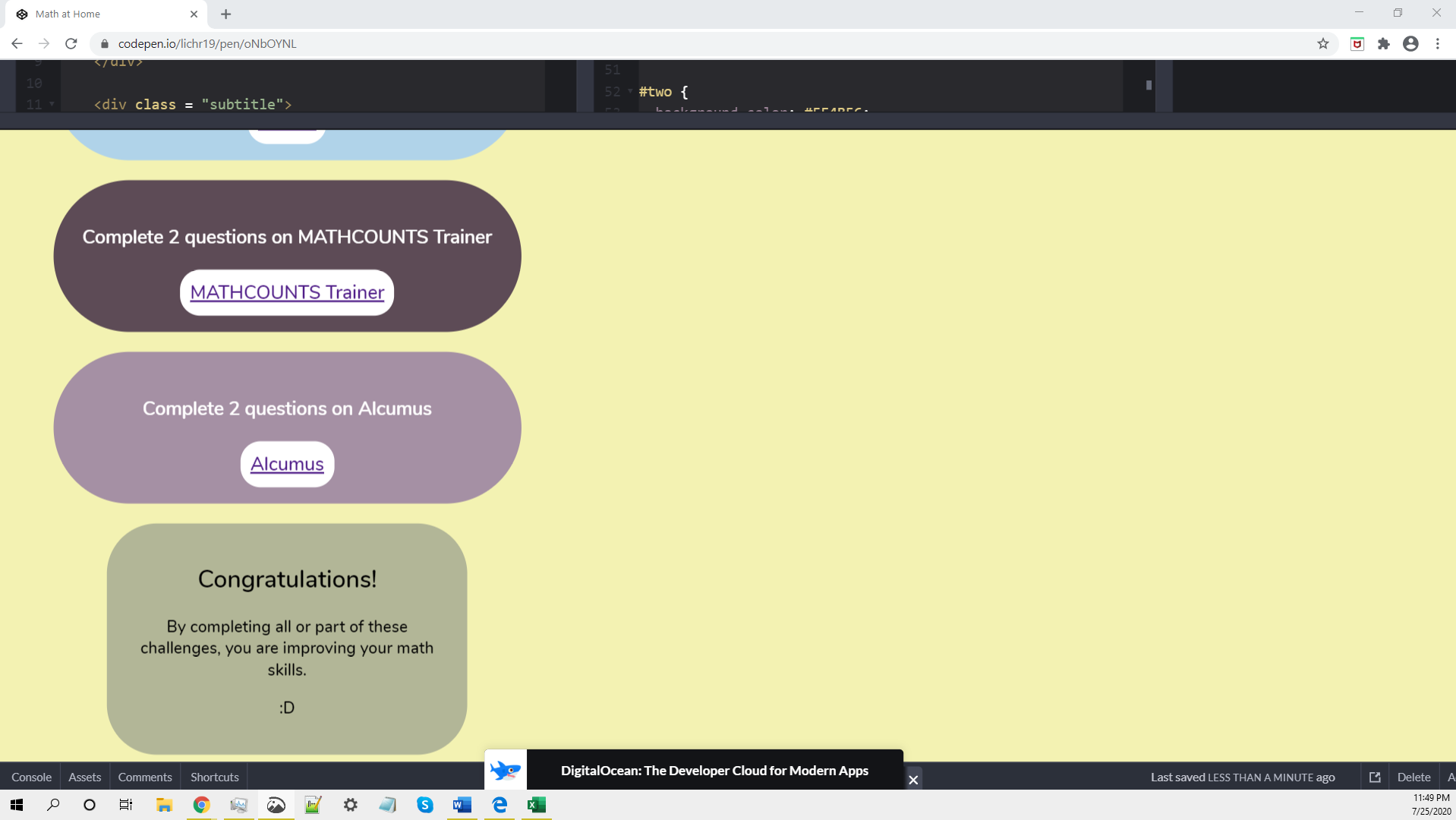The height and width of the screenshot is (820, 1456).
Task: Close the Math at Home tab
Action: [x=194, y=14]
